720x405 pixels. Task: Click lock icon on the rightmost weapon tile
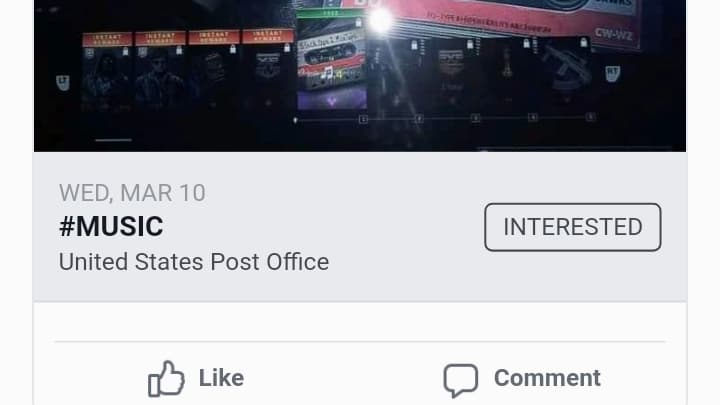[583, 43]
